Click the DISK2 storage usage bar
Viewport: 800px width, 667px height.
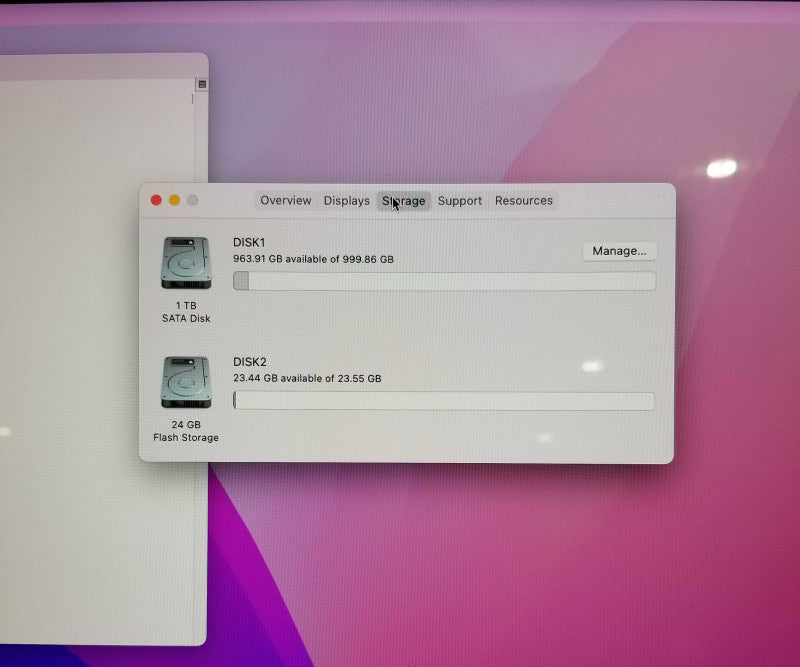[443, 401]
